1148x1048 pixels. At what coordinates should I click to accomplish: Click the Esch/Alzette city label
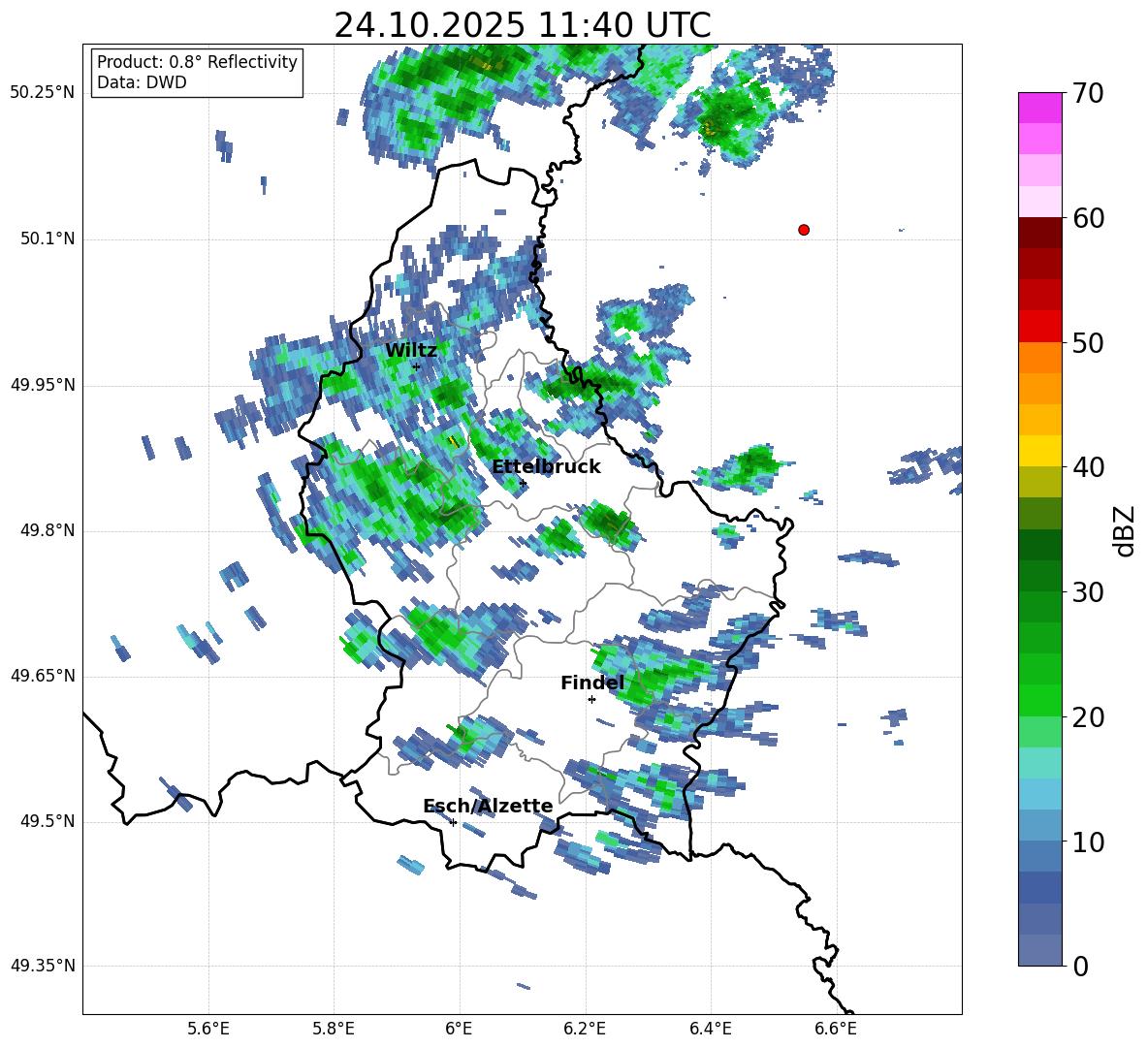(x=489, y=807)
